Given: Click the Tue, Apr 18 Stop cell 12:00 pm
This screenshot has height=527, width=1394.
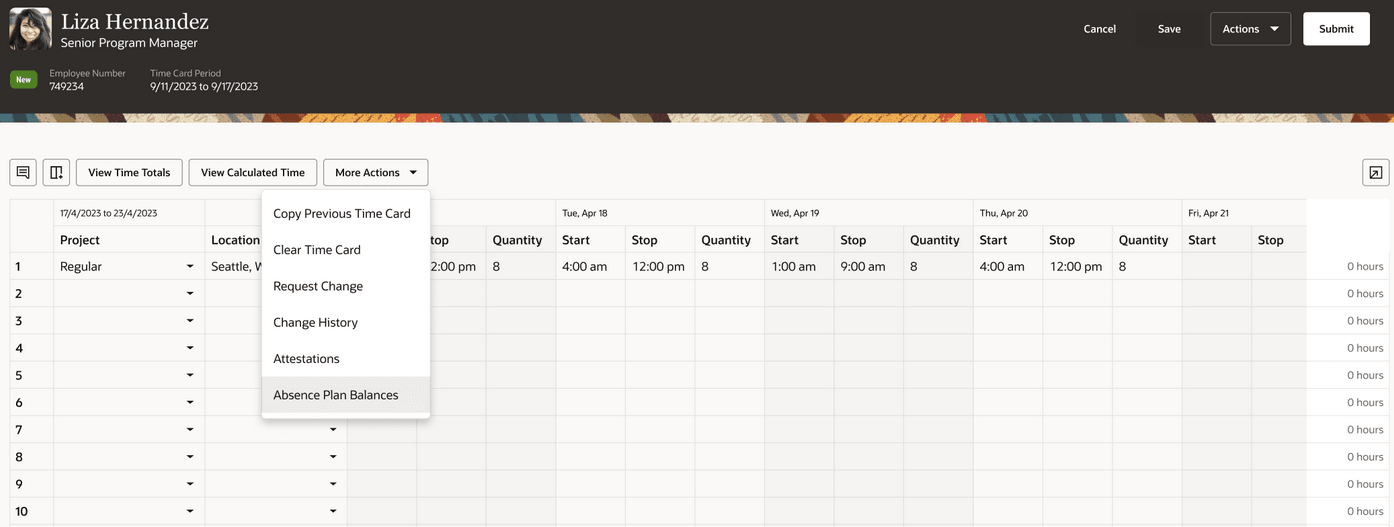Looking at the screenshot, I should coord(660,267).
